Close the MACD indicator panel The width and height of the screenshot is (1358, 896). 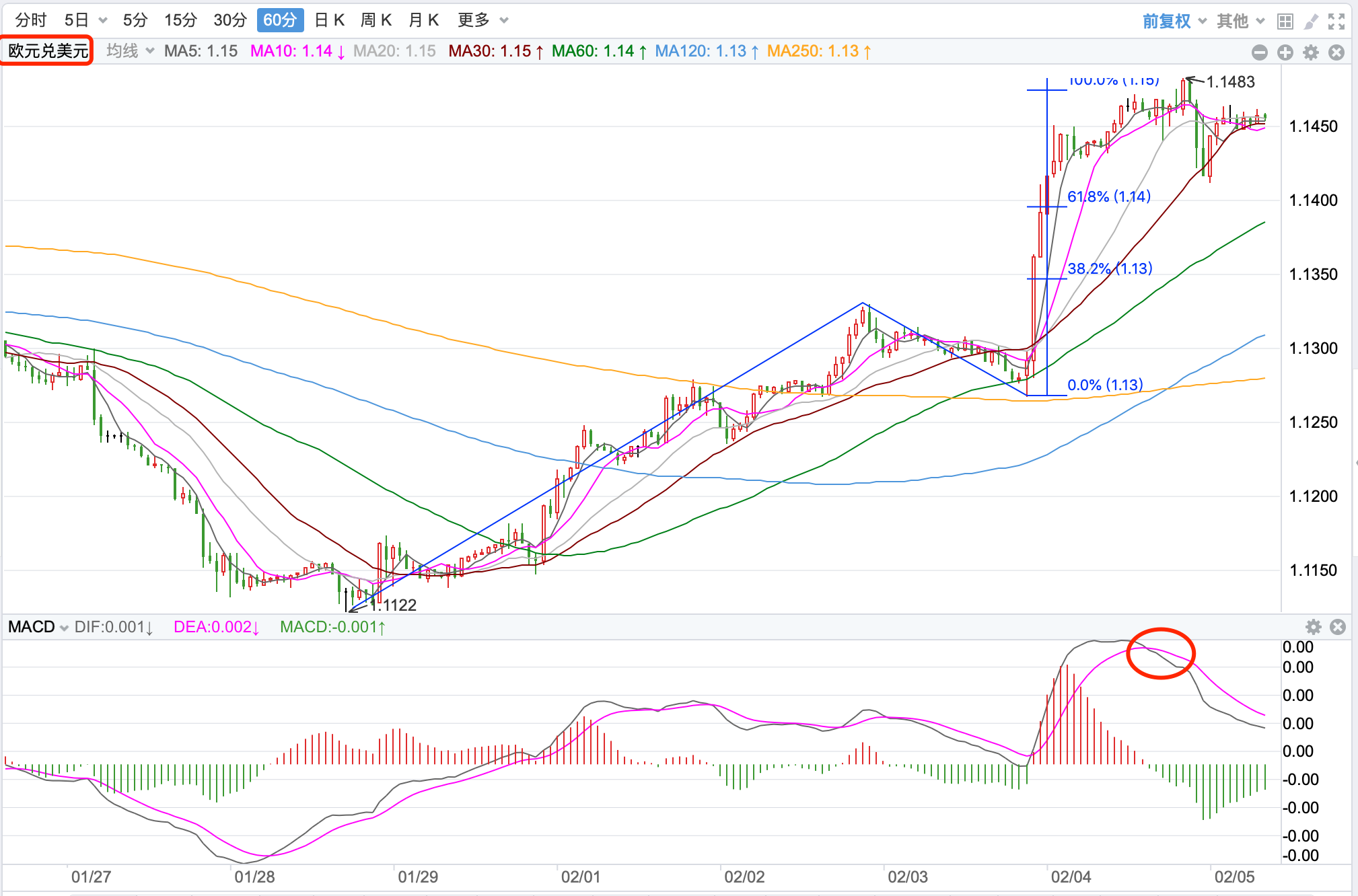point(1338,627)
